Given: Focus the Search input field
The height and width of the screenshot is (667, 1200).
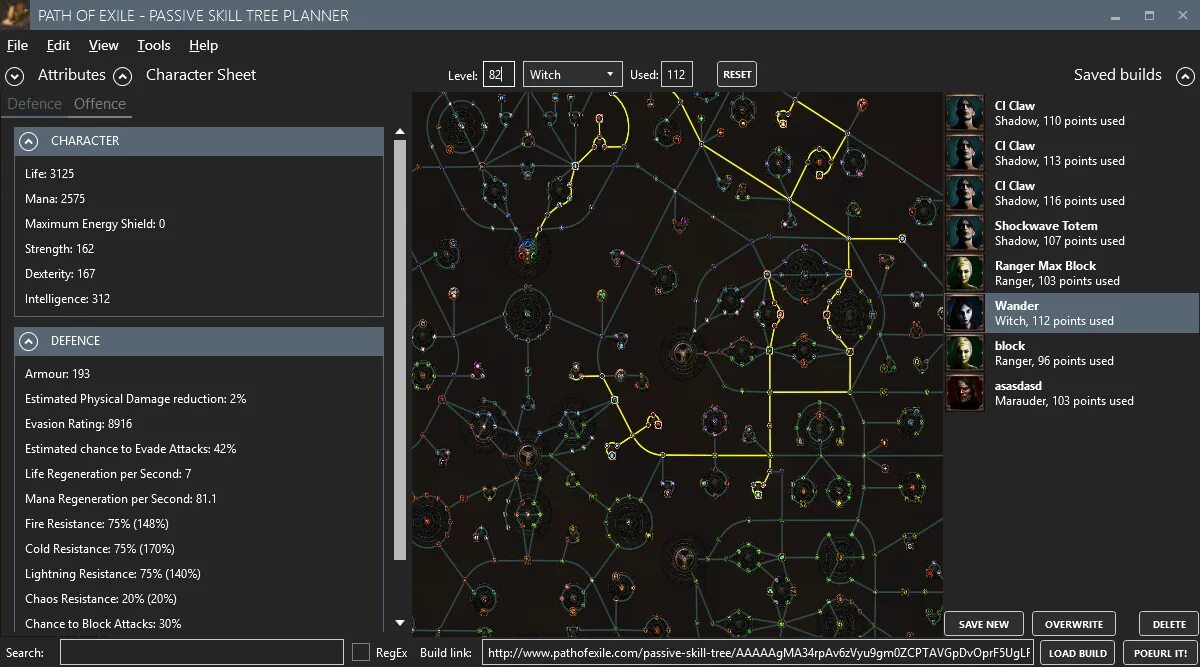Looking at the screenshot, I should tap(201, 653).
